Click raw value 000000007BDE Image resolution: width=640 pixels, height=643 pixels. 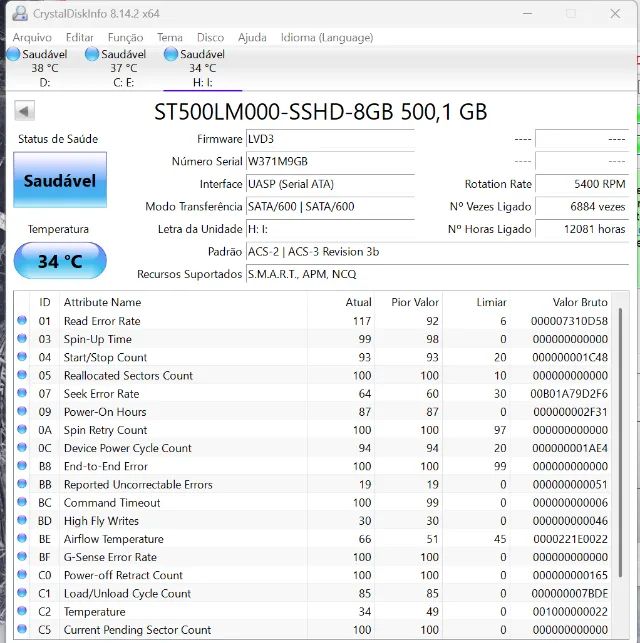569,593
